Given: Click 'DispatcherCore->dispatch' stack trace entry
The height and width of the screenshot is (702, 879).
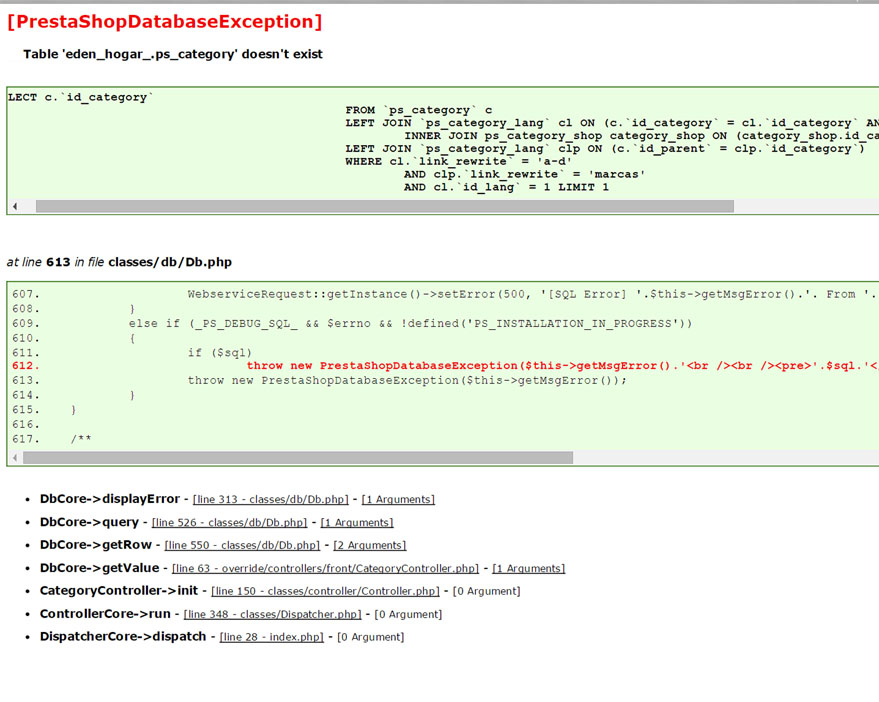Looking at the screenshot, I should [x=123, y=637].
